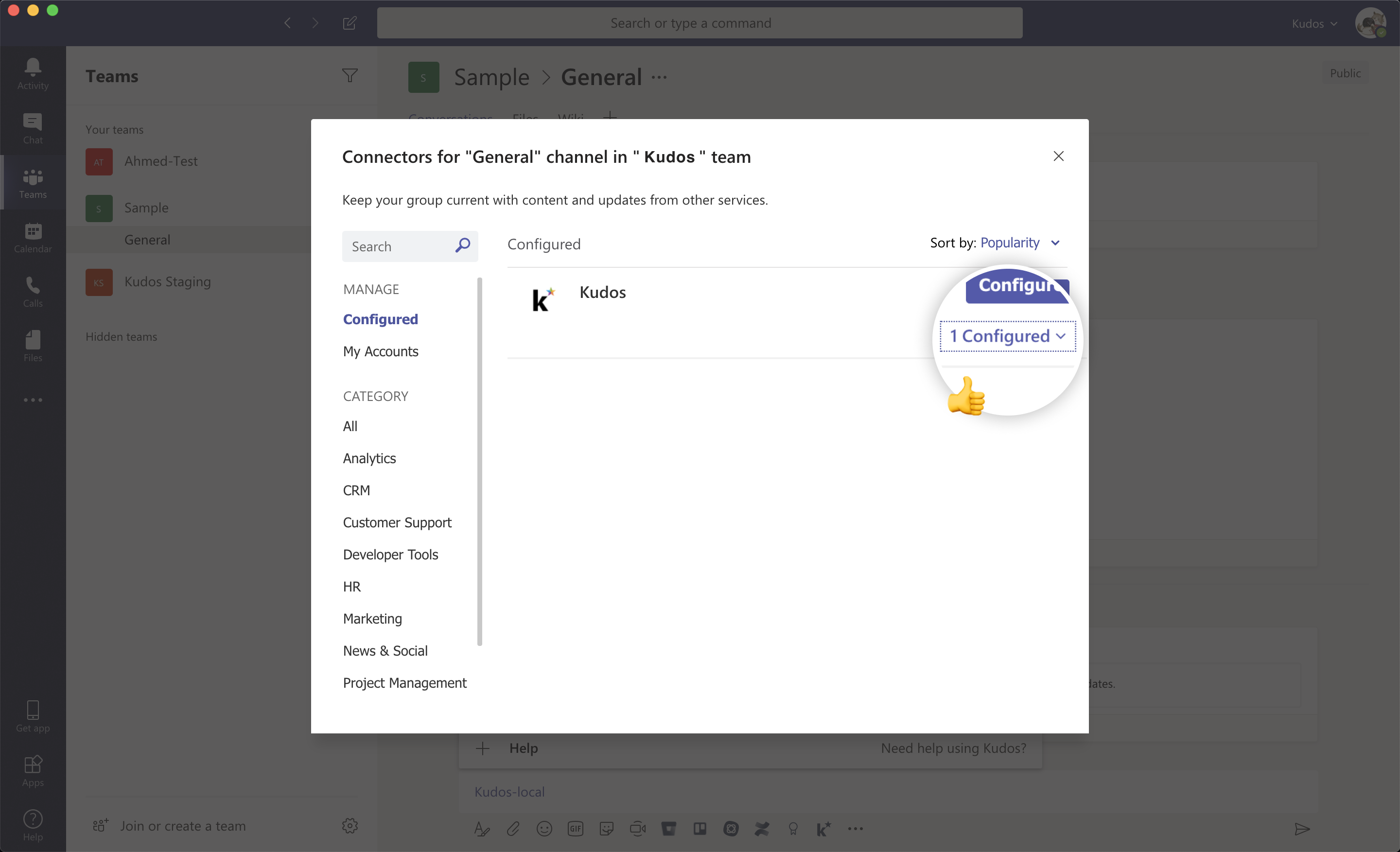
Task: Open the manage teams gear icon
Action: [x=350, y=825]
